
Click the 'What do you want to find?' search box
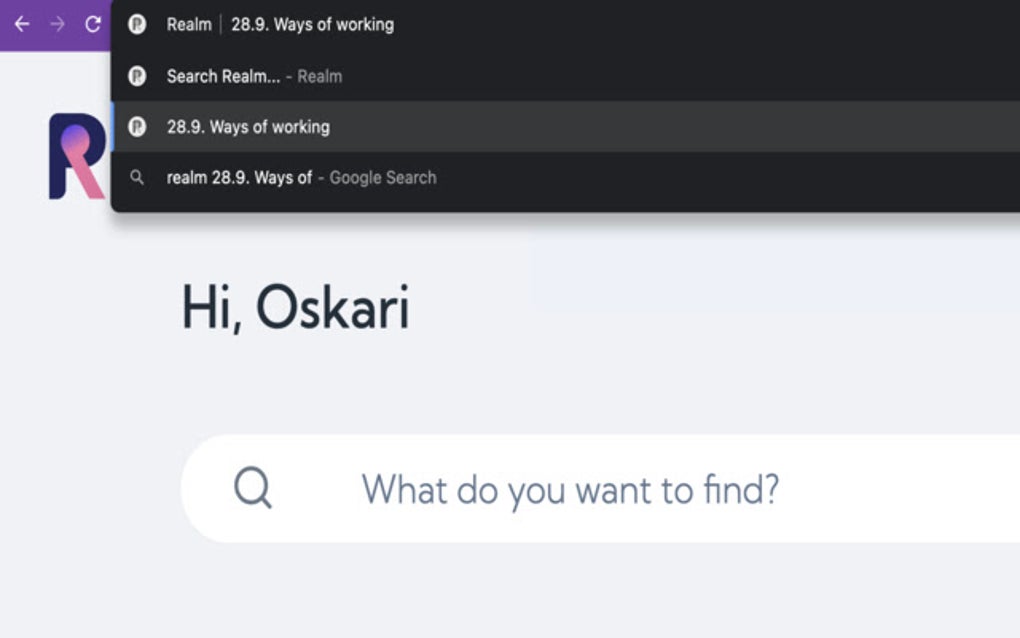click(x=570, y=490)
